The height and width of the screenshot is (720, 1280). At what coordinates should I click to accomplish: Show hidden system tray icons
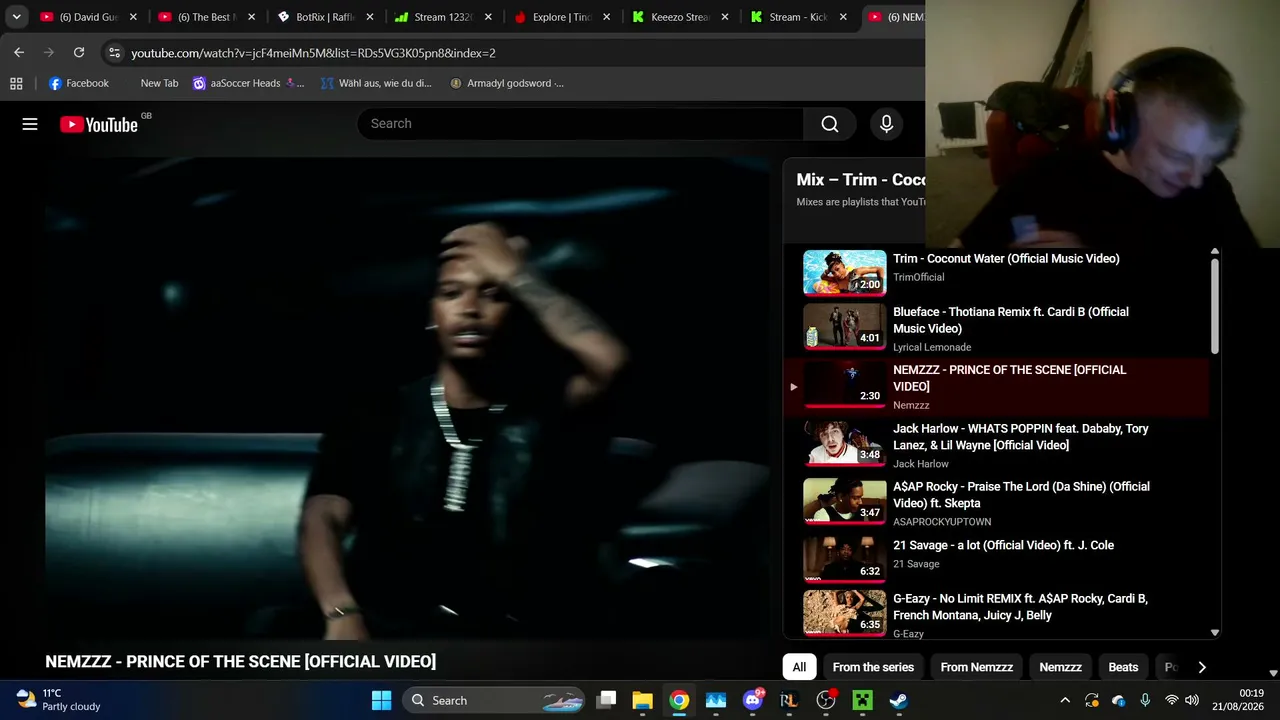[x=1065, y=700]
